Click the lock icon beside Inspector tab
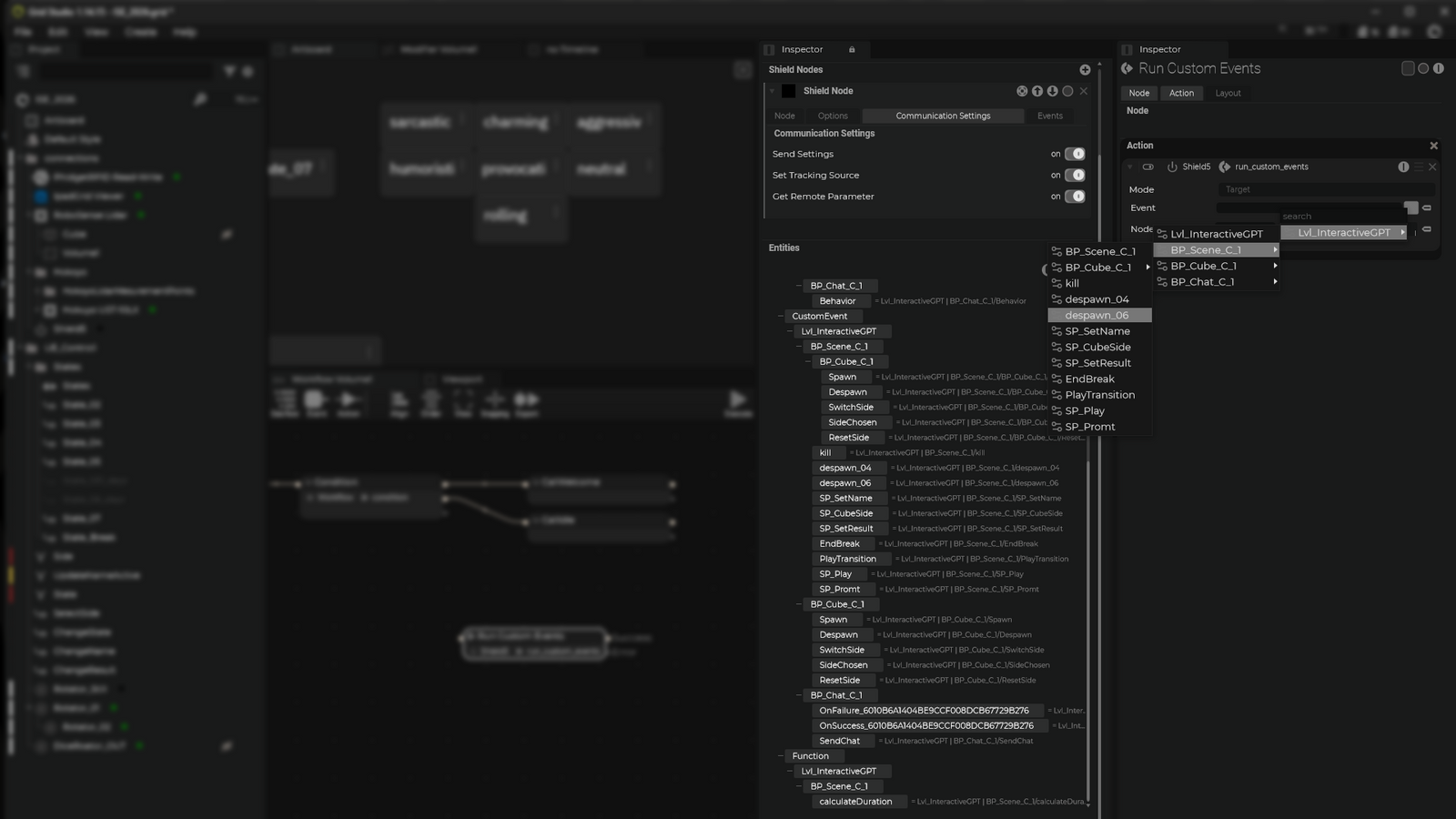Image resolution: width=1456 pixels, height=819 pixels. [852, 50]
